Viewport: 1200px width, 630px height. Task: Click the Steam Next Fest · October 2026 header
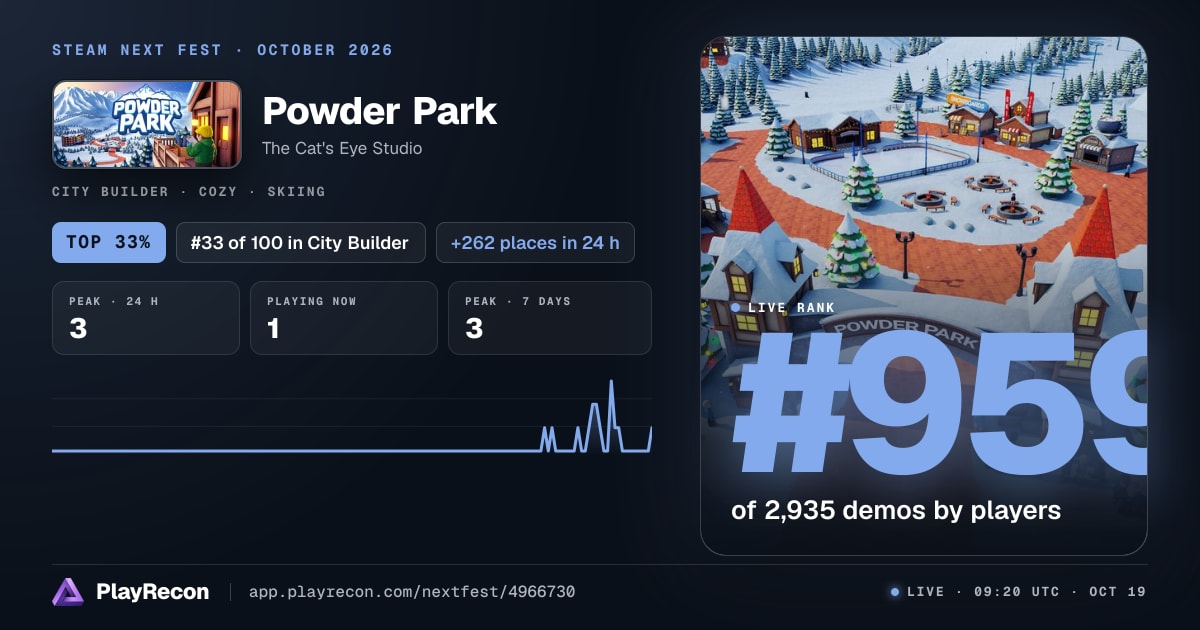click(222, 50)
